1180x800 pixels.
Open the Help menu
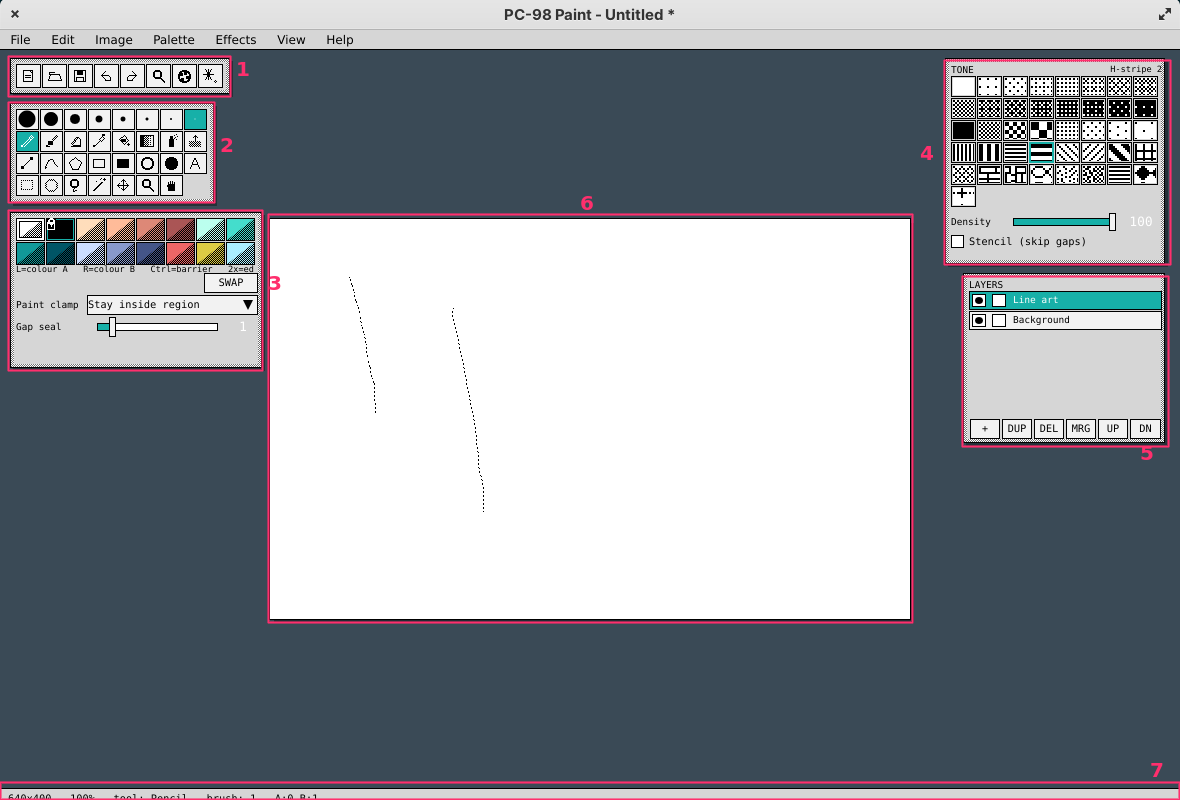pyautogui.click(x=339, y=40)
